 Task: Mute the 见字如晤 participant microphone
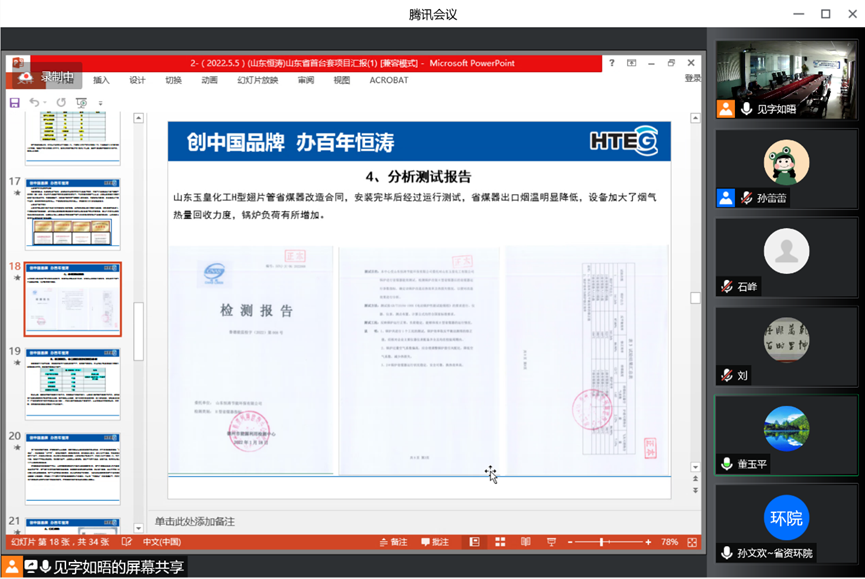click(x=748, y=111)
